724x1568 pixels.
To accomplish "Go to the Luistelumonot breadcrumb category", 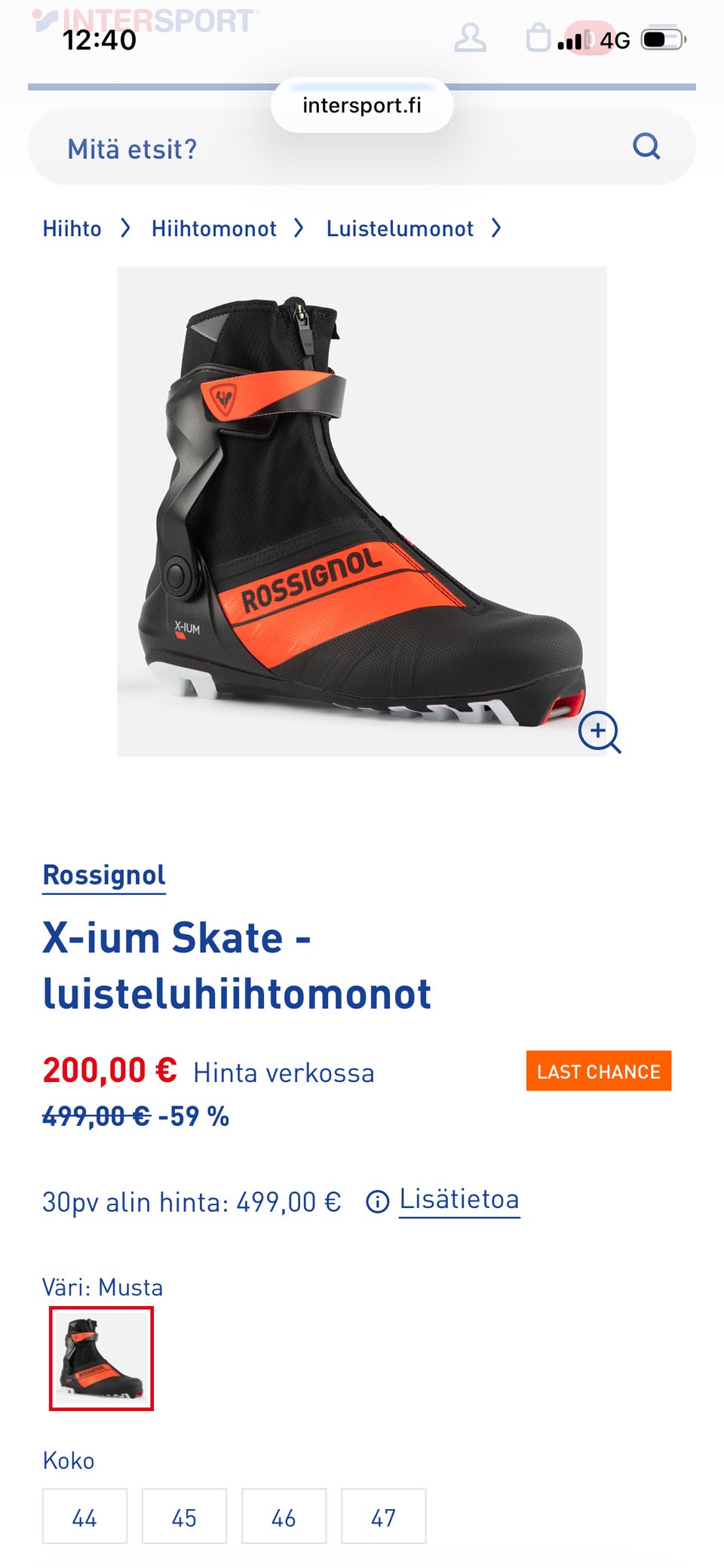I will 400,229.
